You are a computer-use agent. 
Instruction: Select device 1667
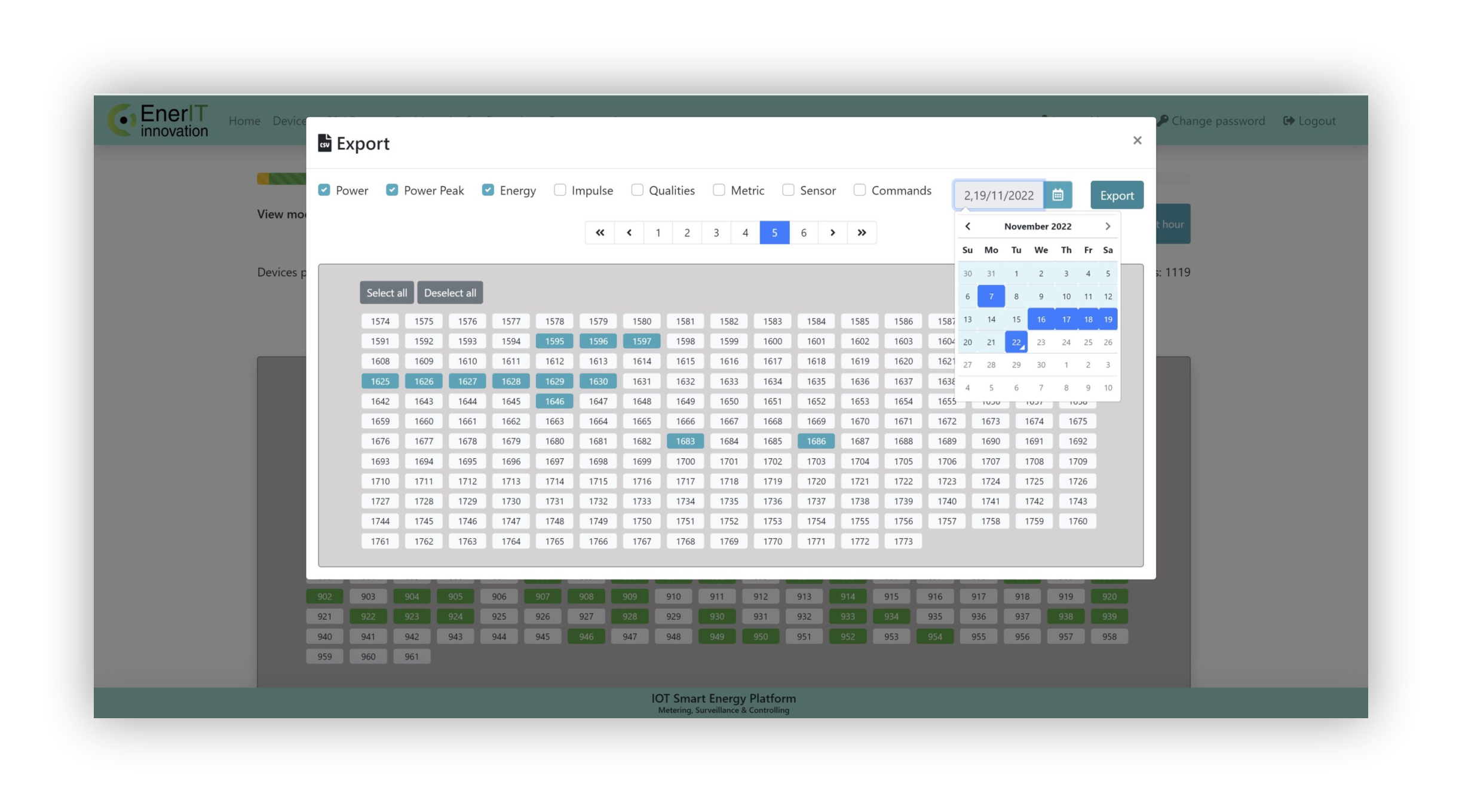[729, 421]
